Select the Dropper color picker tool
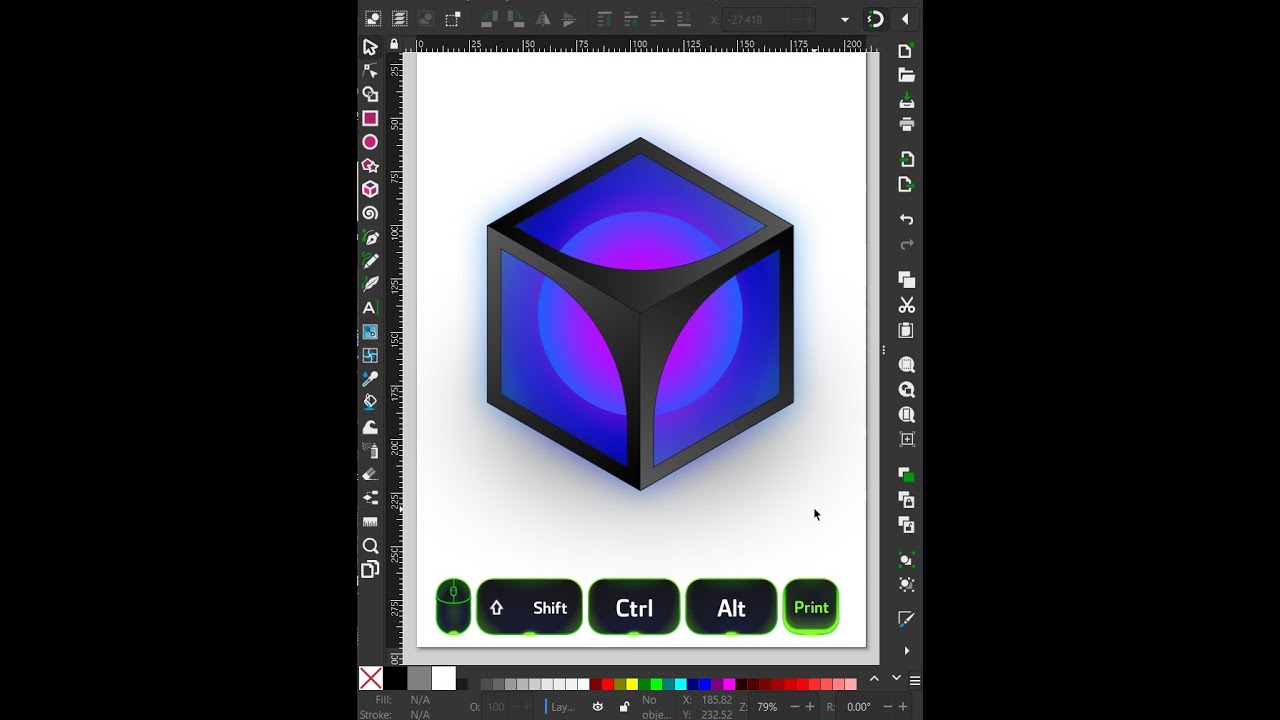Image resolution: width=1280 pixels, height=720 pixels. pos(370,379)
